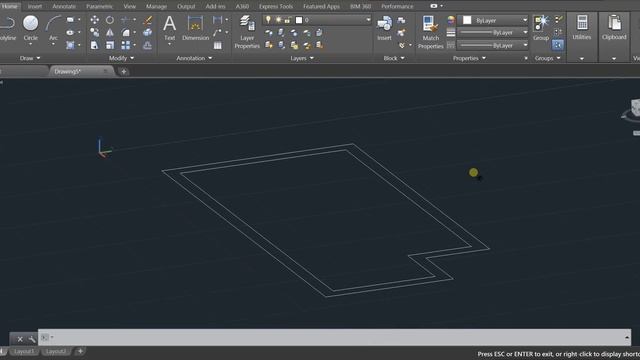
Task: Add a new drawing tab
Action: pos(124,71)
